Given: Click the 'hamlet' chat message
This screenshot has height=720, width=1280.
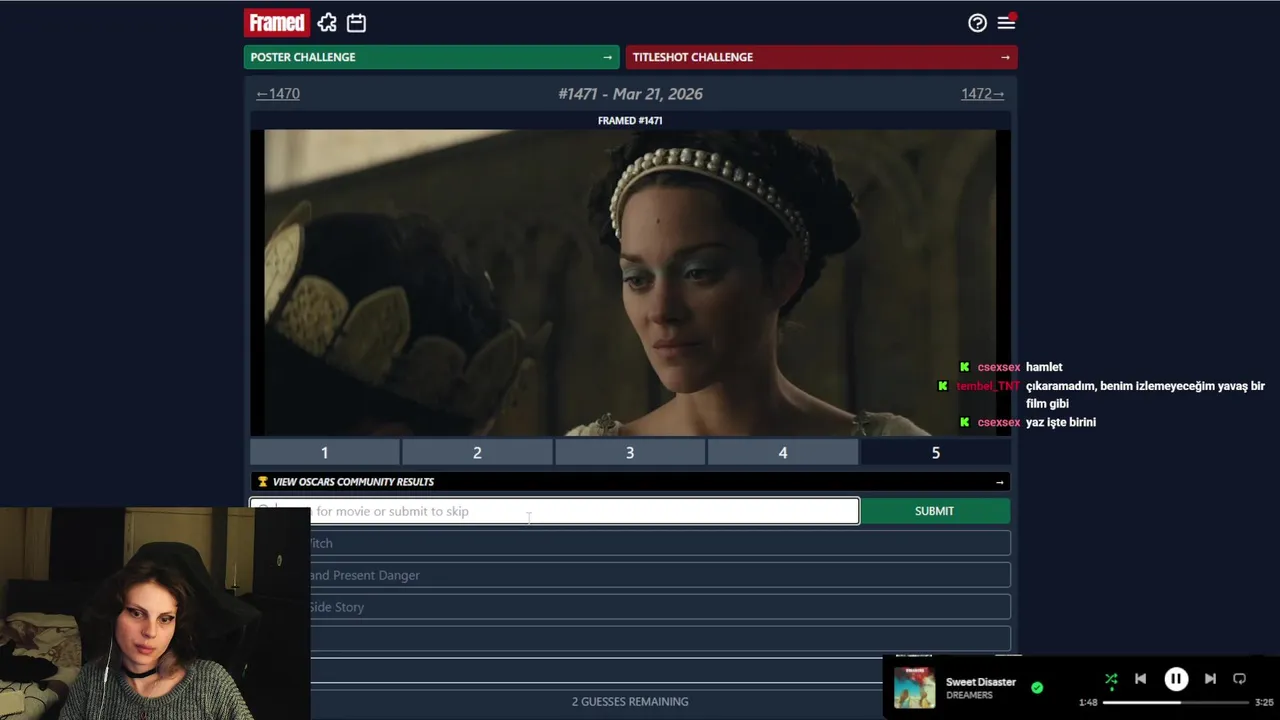Looking at the screenshot, I should pos(1044,367).
